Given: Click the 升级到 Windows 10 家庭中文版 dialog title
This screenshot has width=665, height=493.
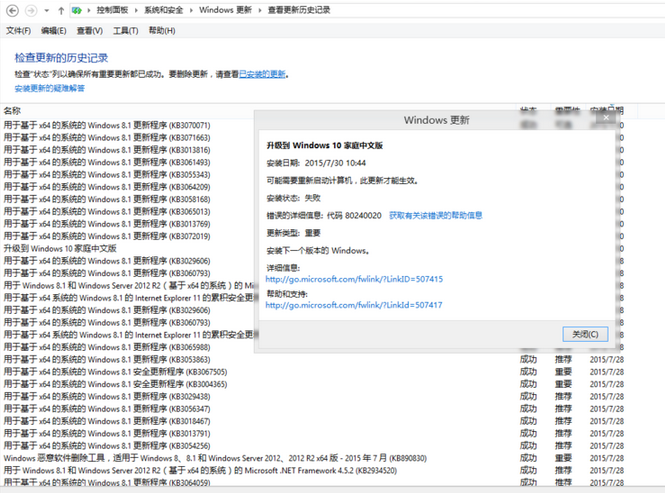Looking at the screenshot, I should [x=324, y=146].
